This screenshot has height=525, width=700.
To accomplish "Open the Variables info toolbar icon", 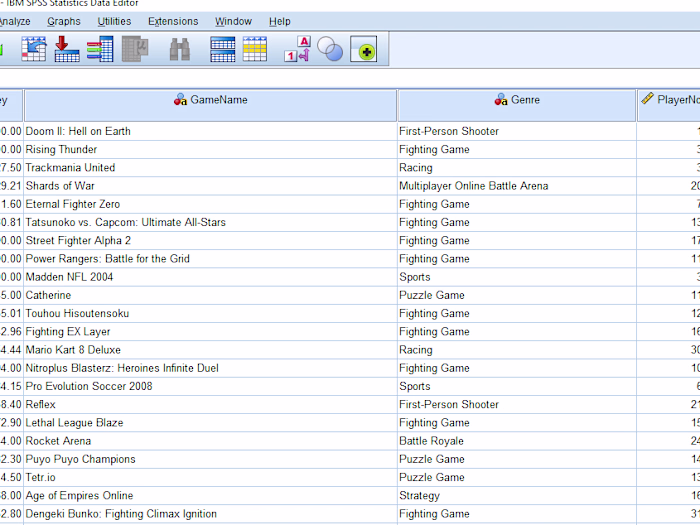I will click(x=100, y=49).
